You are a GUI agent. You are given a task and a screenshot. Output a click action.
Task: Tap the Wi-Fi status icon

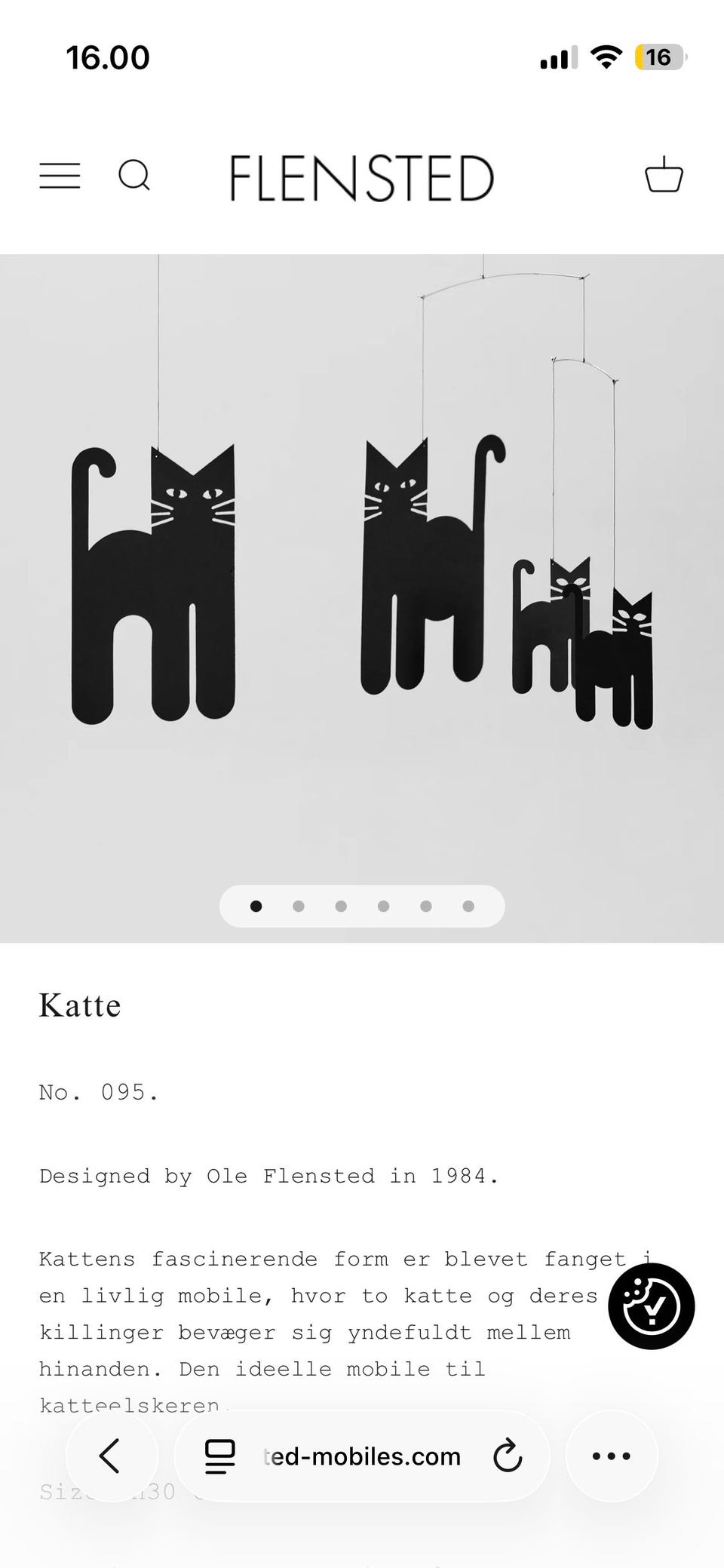pos(606,57)
